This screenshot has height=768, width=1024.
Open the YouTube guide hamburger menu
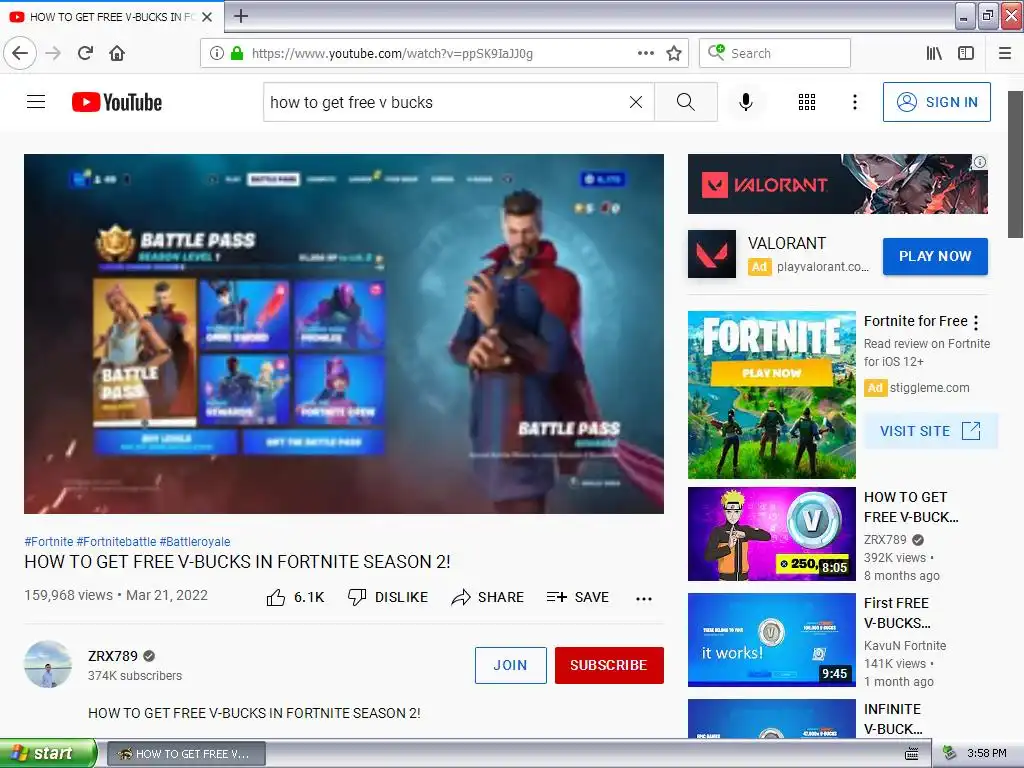(36, 102)
